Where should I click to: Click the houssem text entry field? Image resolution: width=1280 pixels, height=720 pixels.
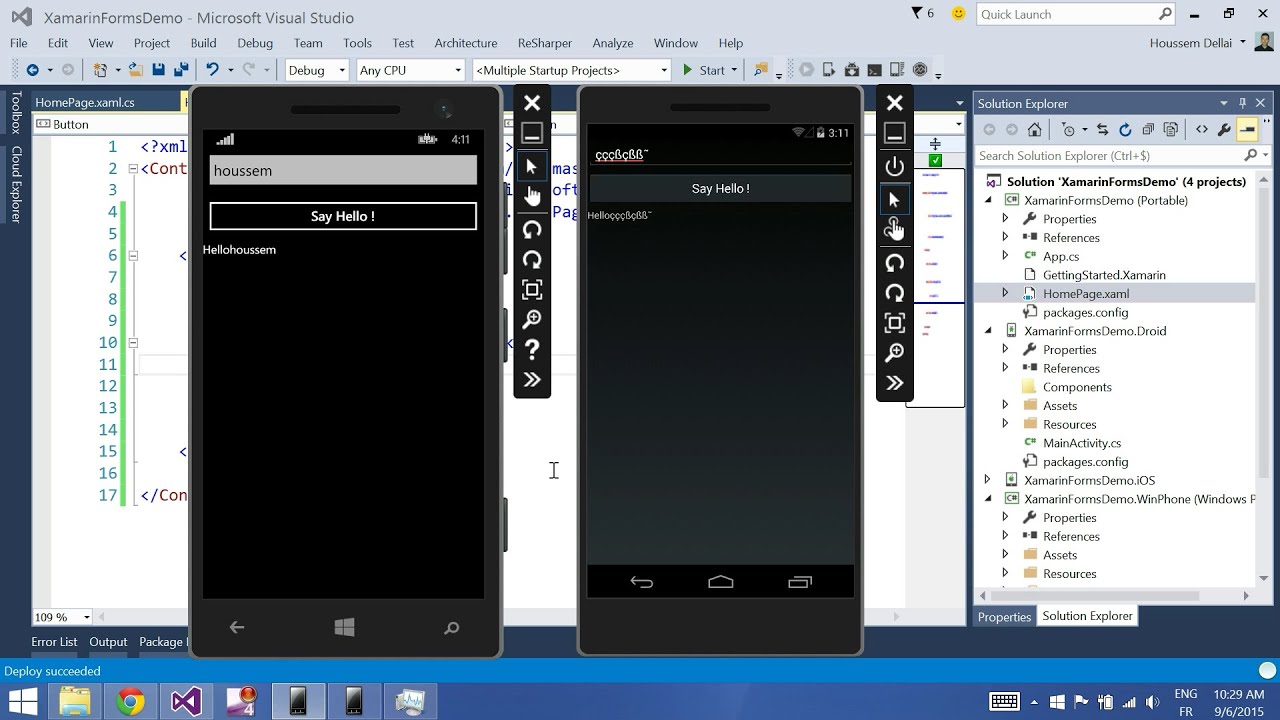[343, 170]
